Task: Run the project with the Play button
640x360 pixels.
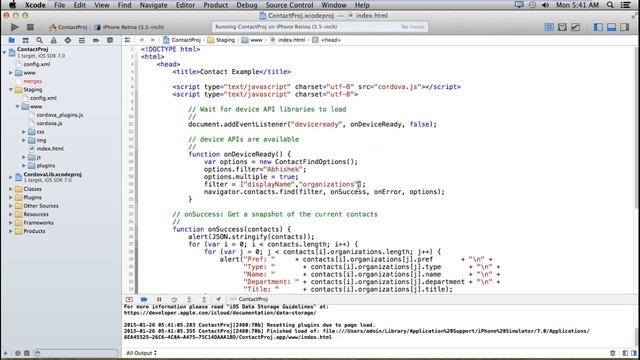Action: (15, 27)
